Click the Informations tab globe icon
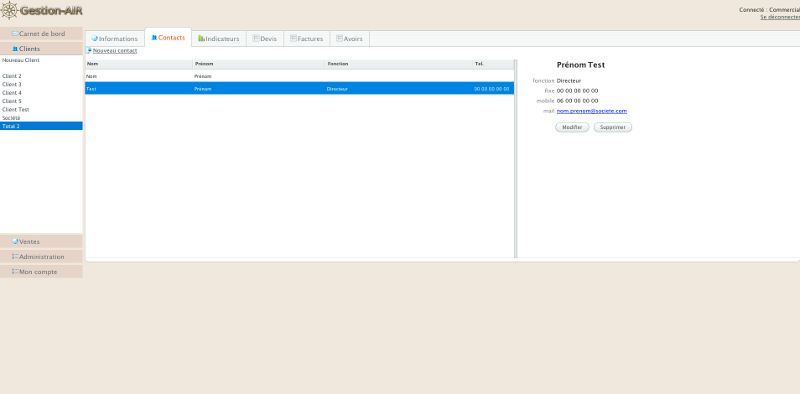 (94, 38)
